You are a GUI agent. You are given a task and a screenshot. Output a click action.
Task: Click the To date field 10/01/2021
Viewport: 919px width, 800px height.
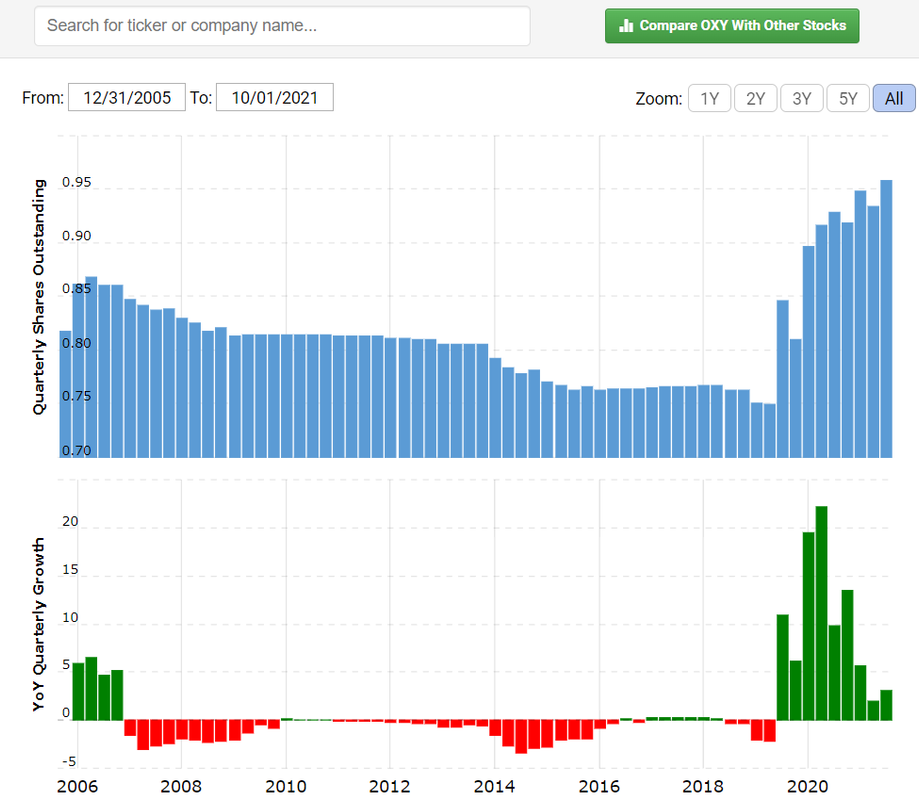coord(274,97)
